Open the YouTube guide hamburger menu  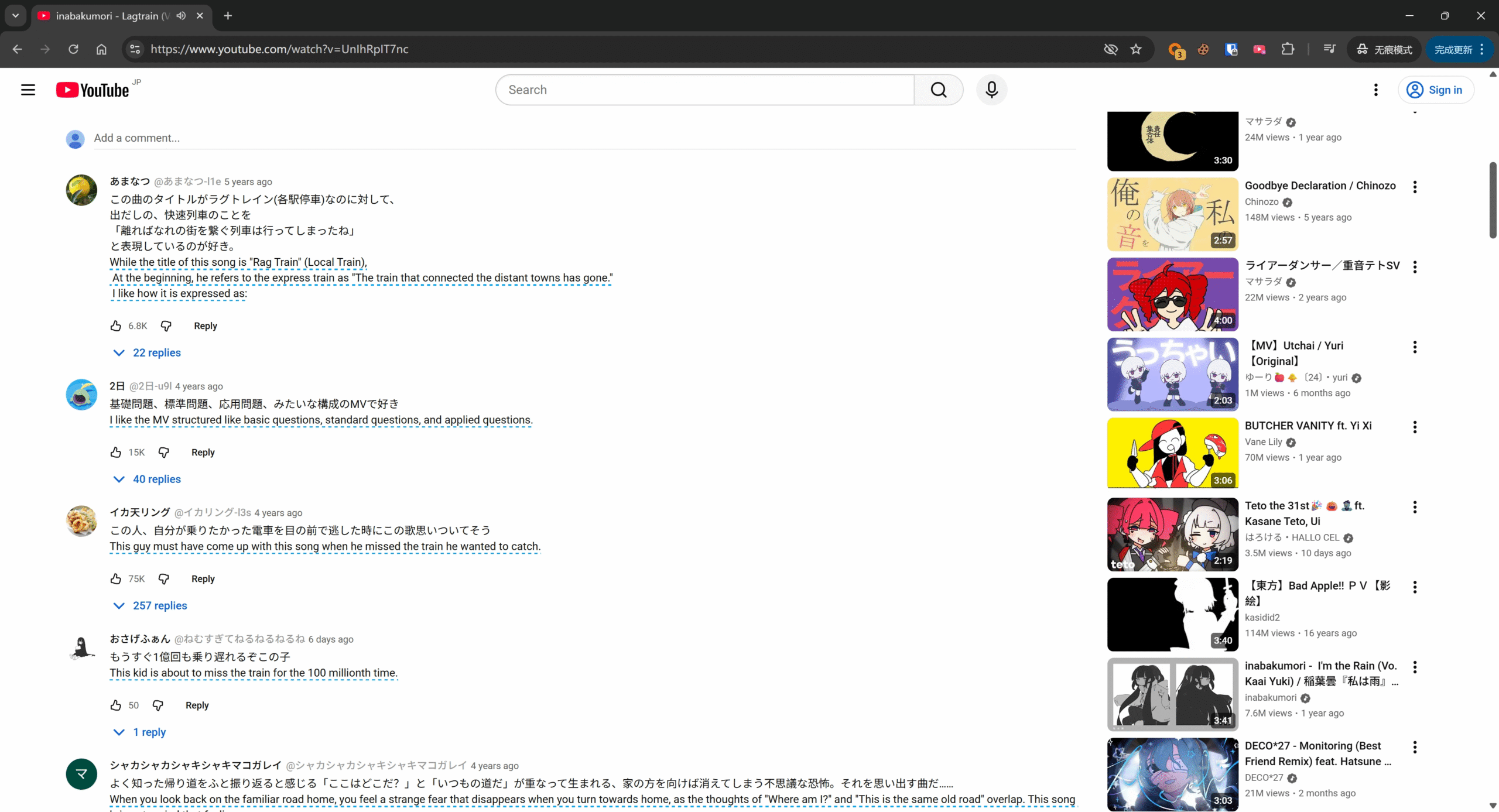(x=28, y=89)
